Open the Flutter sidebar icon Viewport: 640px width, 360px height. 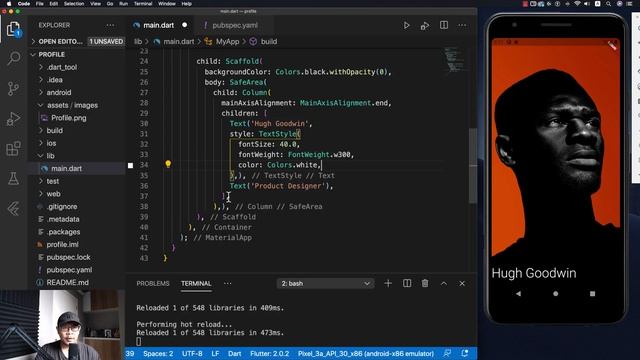[13, 209]
